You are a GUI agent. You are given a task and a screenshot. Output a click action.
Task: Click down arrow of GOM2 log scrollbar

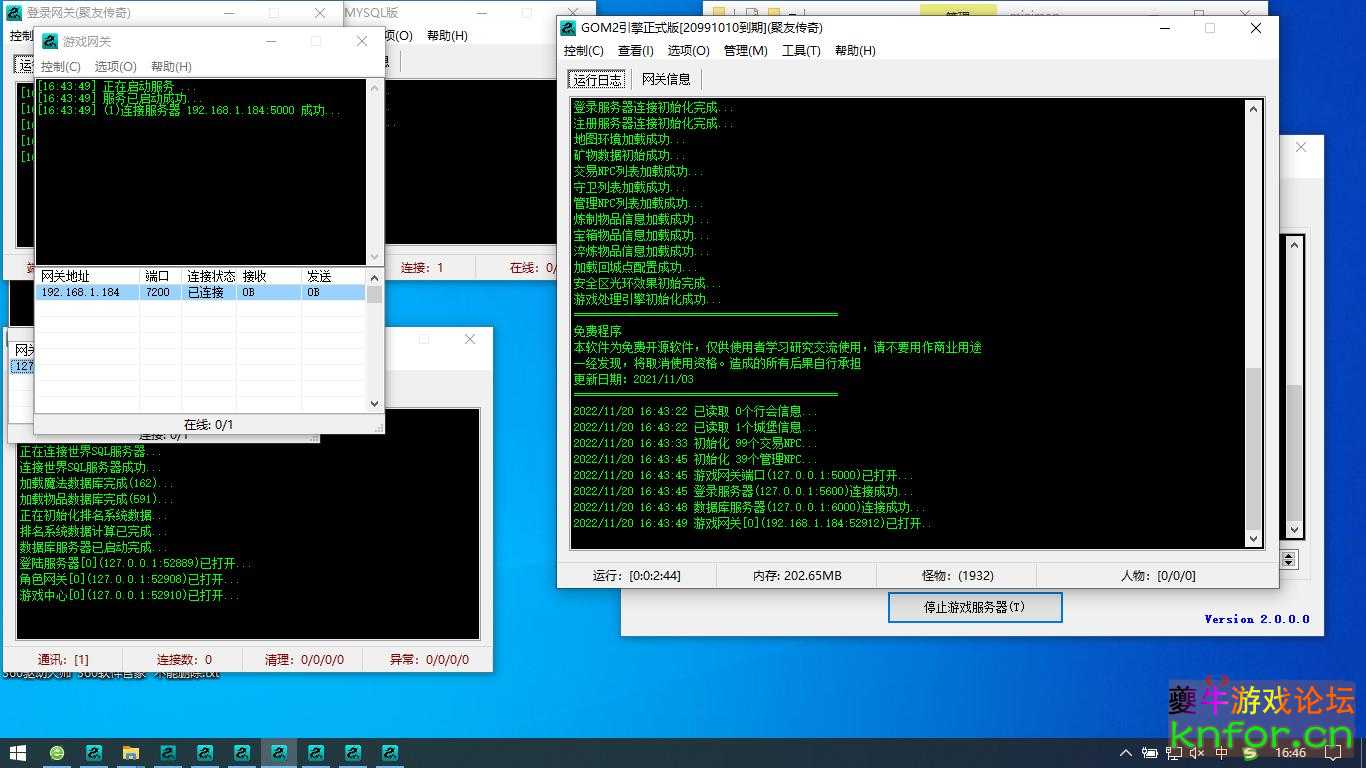click(x=1254, y=539)
